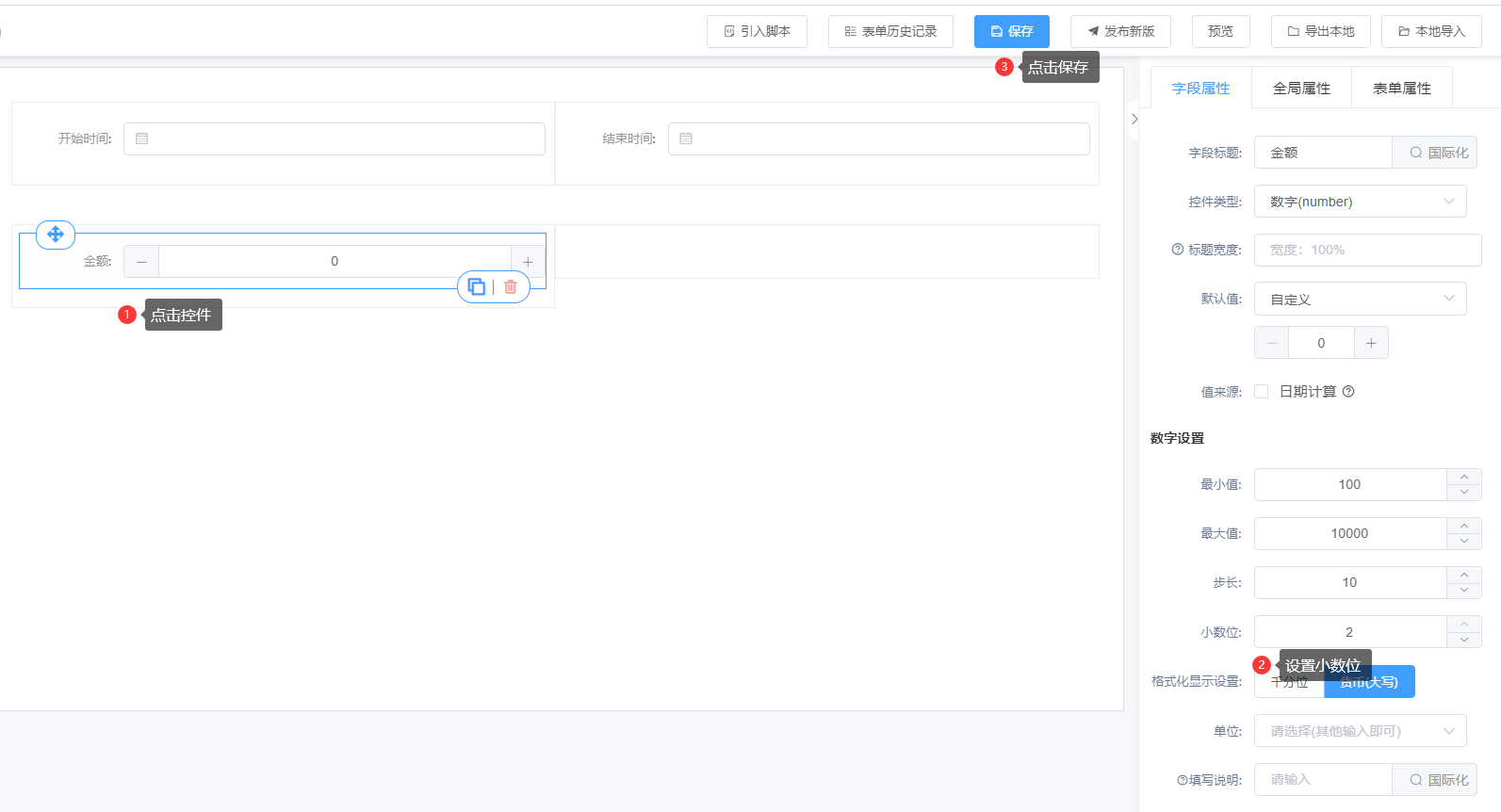Switch to the 表单属性 tab
Screen dimensions: 1501x812
(1401, 89)
